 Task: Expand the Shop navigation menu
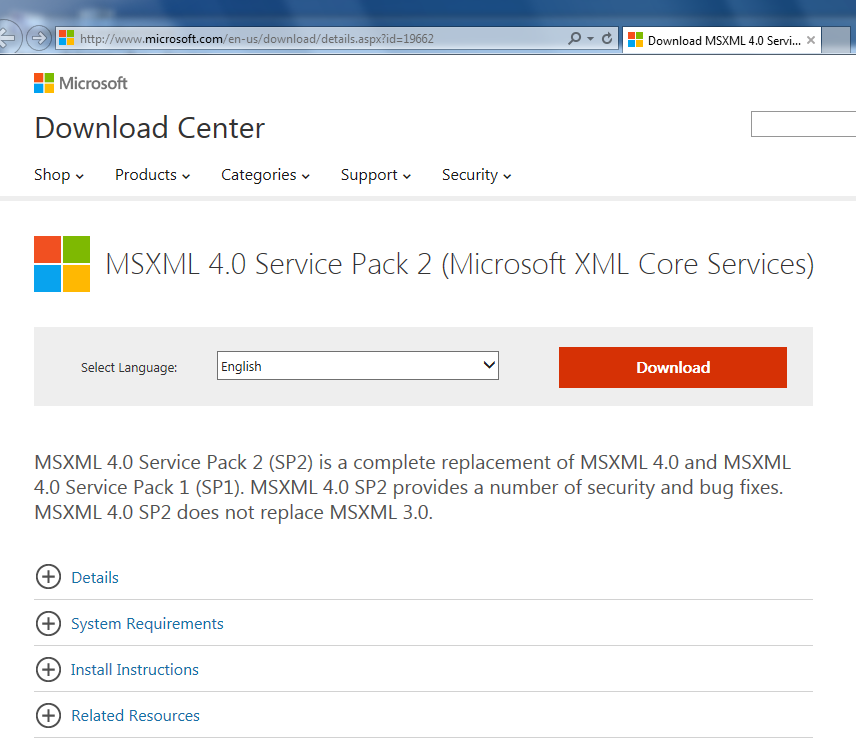coord(59,175)
